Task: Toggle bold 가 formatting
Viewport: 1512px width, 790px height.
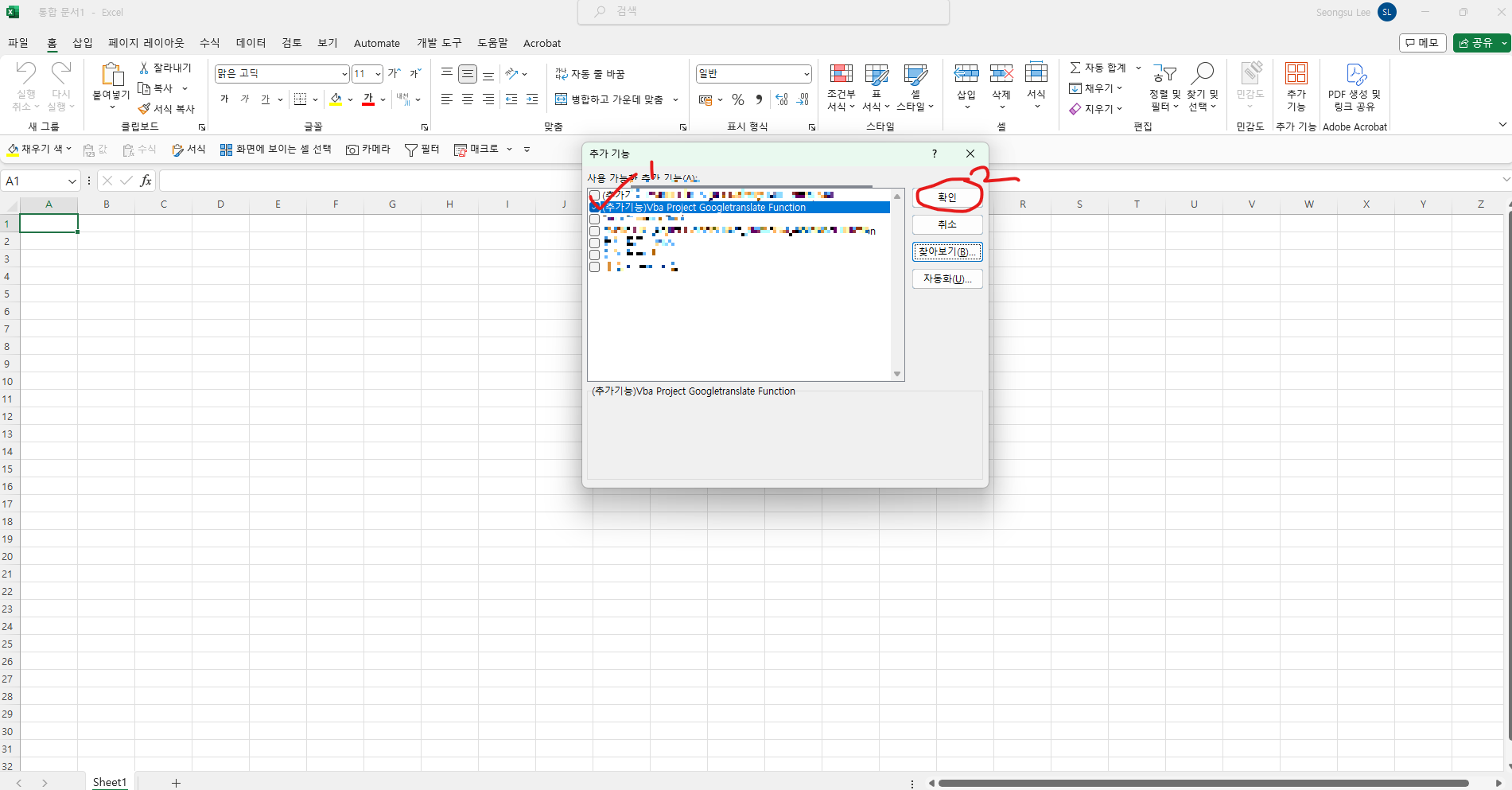Action: point(224,99)
